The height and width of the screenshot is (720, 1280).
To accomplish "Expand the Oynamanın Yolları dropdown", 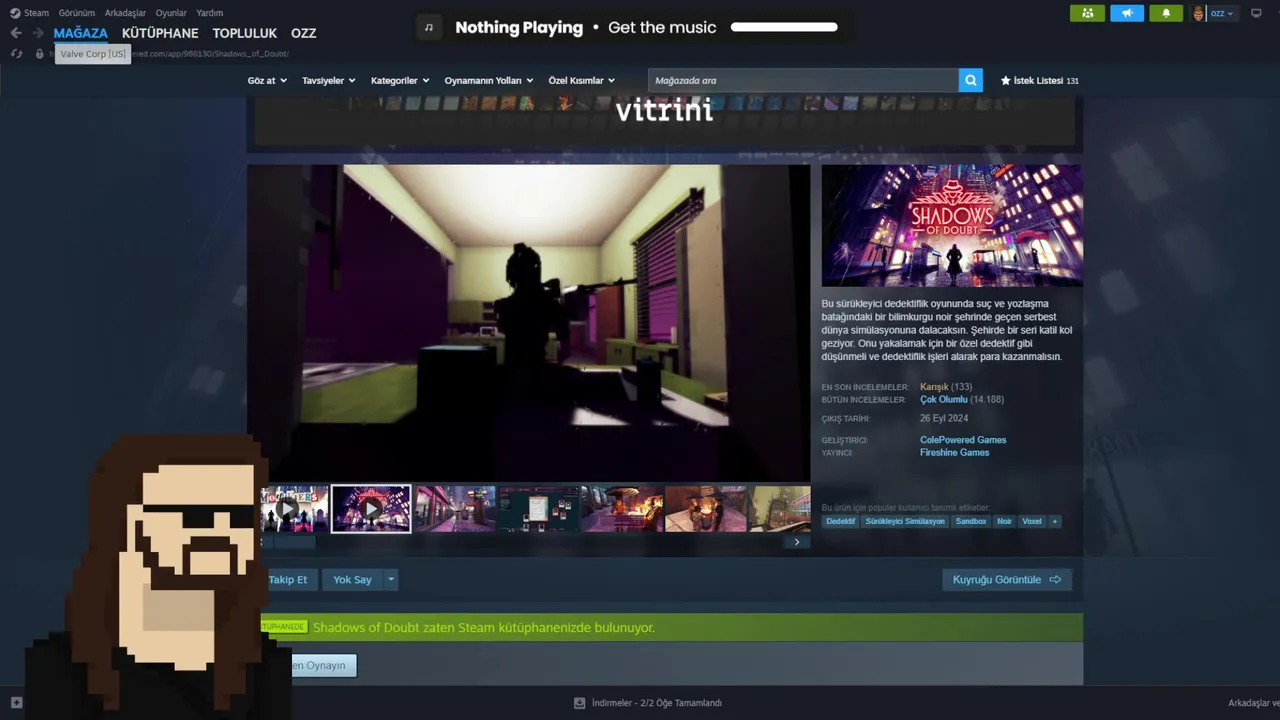I will click(488, 80).
